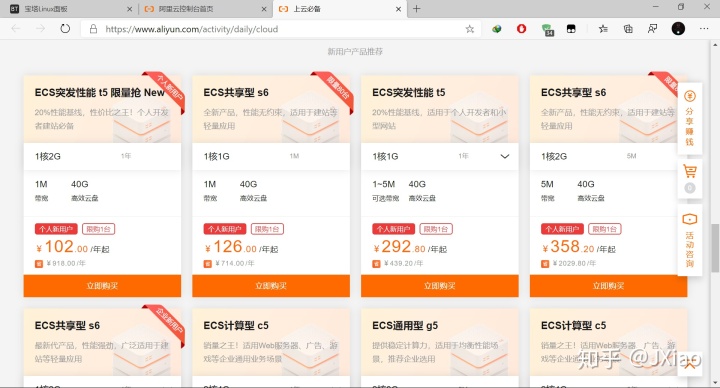Select the 上云必备 tab

point(340,9)
